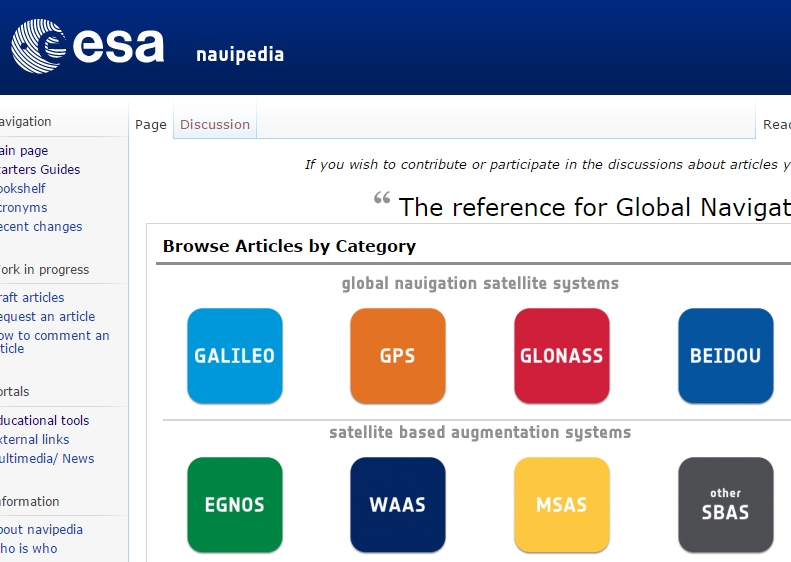The height and width of the screenshot is (562, 791).
Task: Open the other SBAS category tile
Action: coord(725,504)
